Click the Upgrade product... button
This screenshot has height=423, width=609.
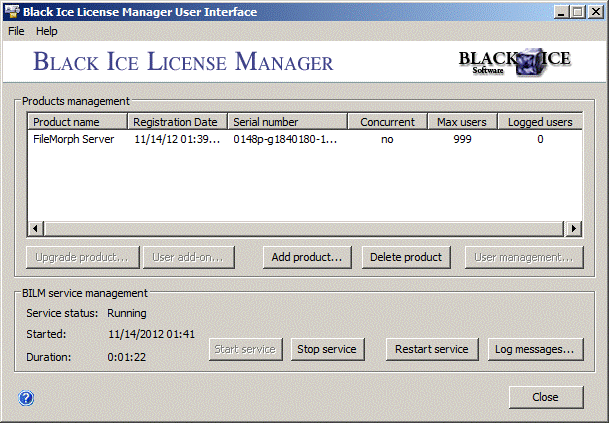(x=82, y=257)
